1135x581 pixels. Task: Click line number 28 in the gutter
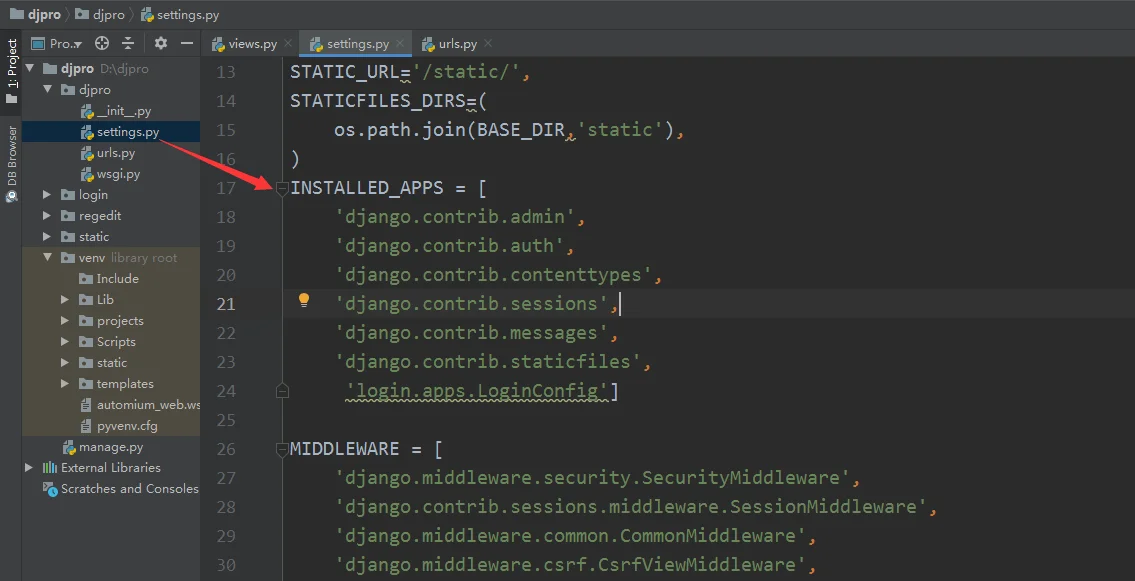(x=226, y=507)
